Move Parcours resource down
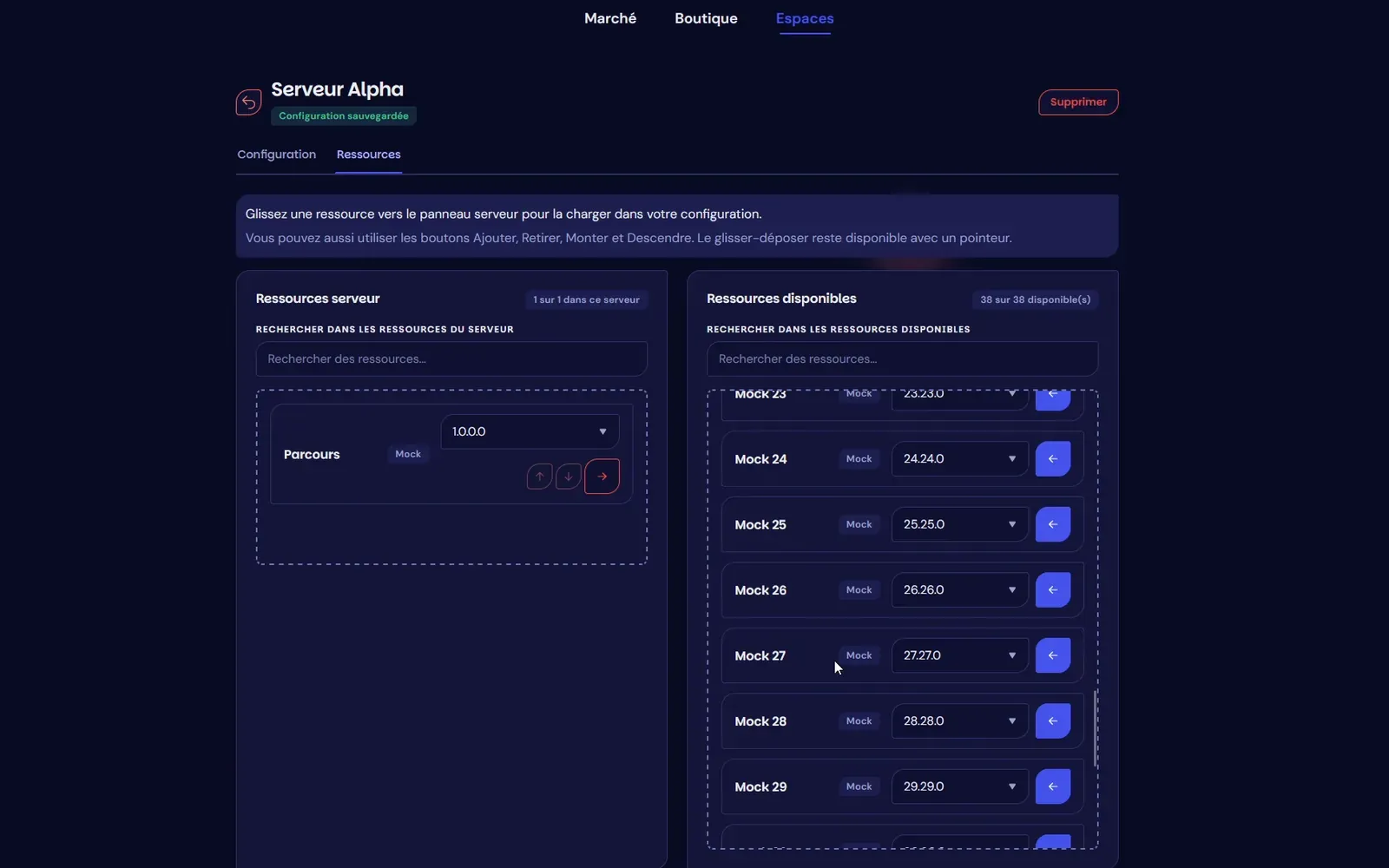Viewport: 1389px width, 868px height. 568,477
